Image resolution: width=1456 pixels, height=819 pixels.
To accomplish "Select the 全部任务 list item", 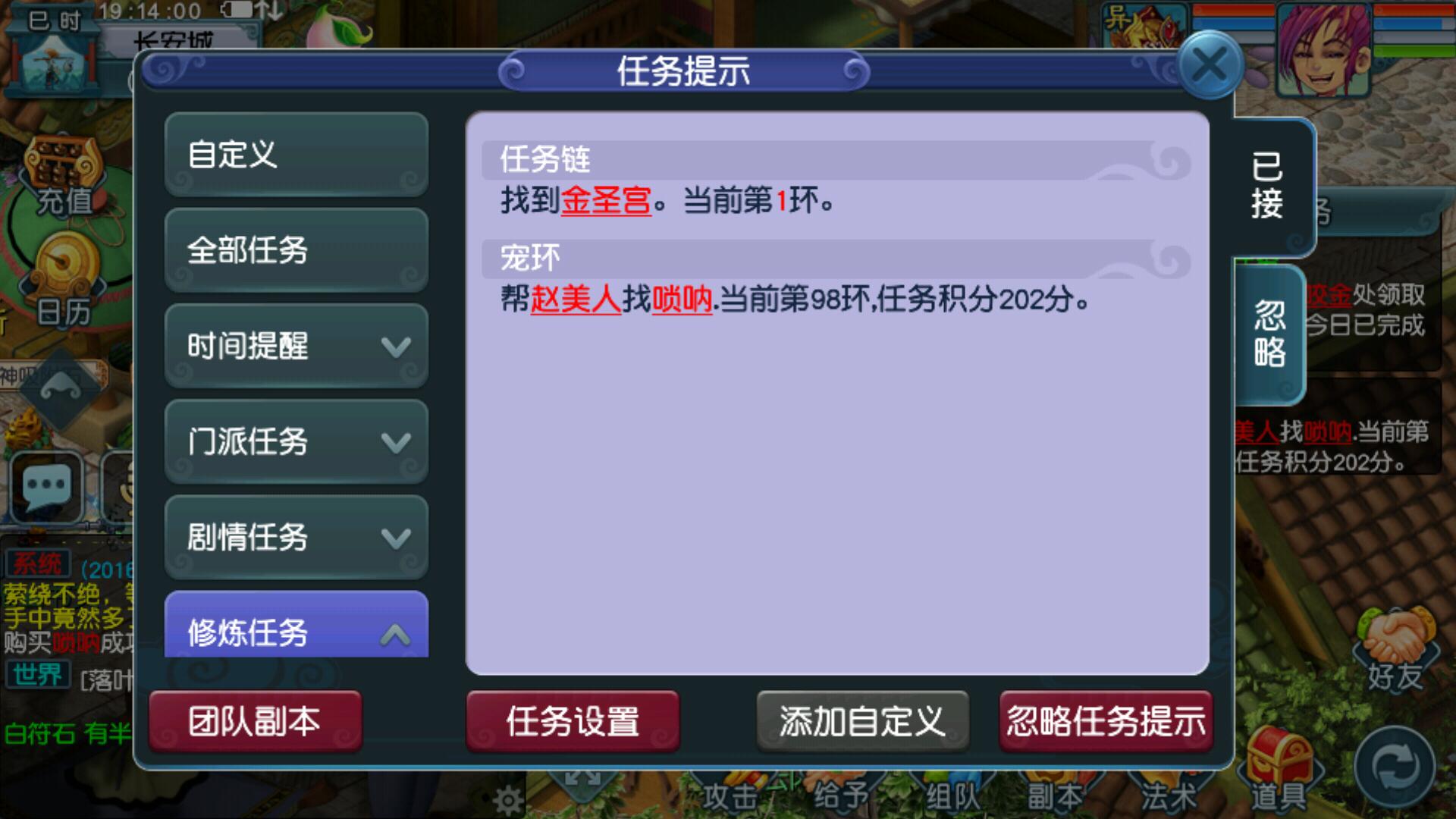I will (x=297, y=250).
